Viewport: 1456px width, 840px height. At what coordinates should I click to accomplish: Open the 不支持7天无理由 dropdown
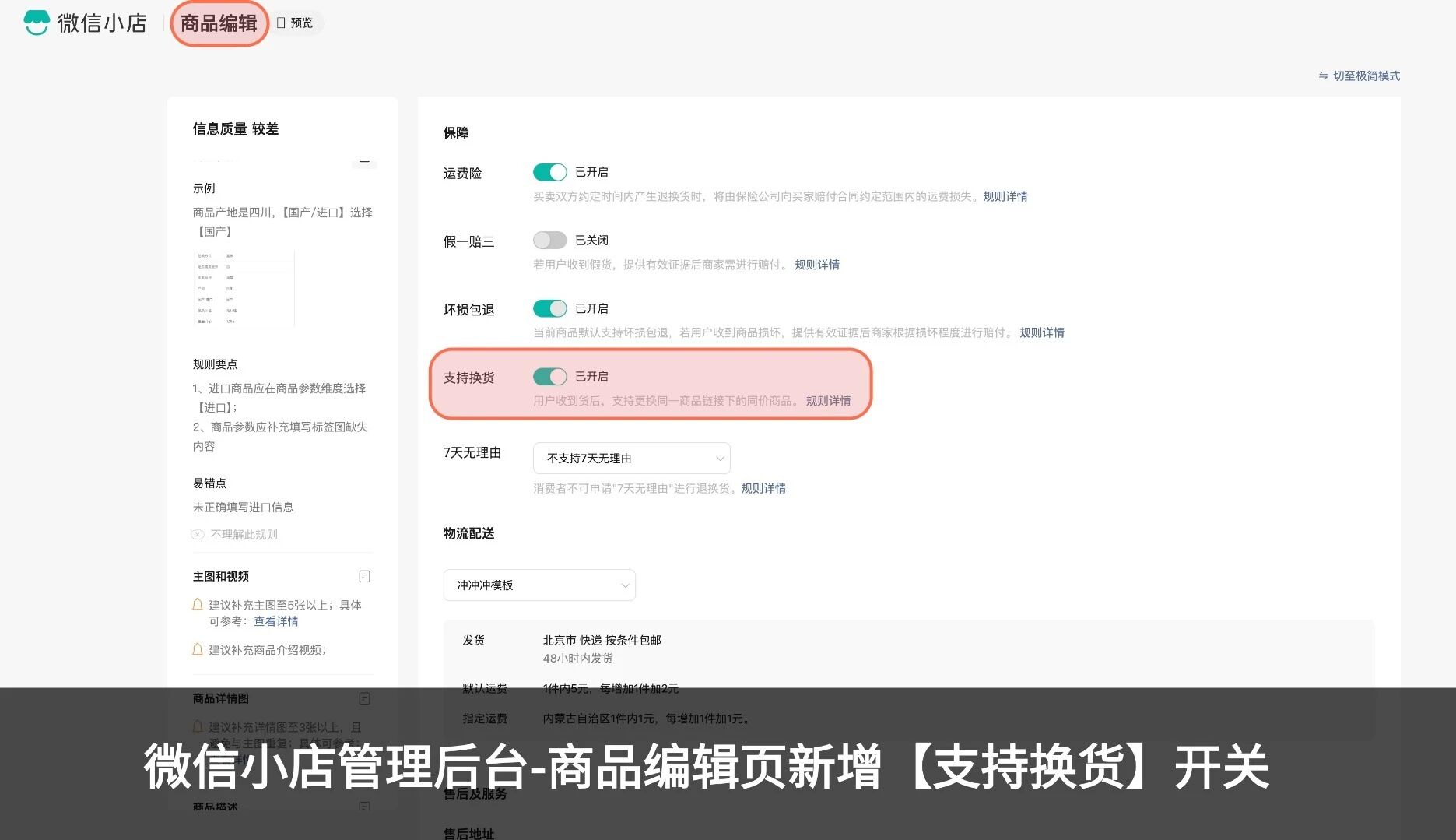click(x=631, y=459)
